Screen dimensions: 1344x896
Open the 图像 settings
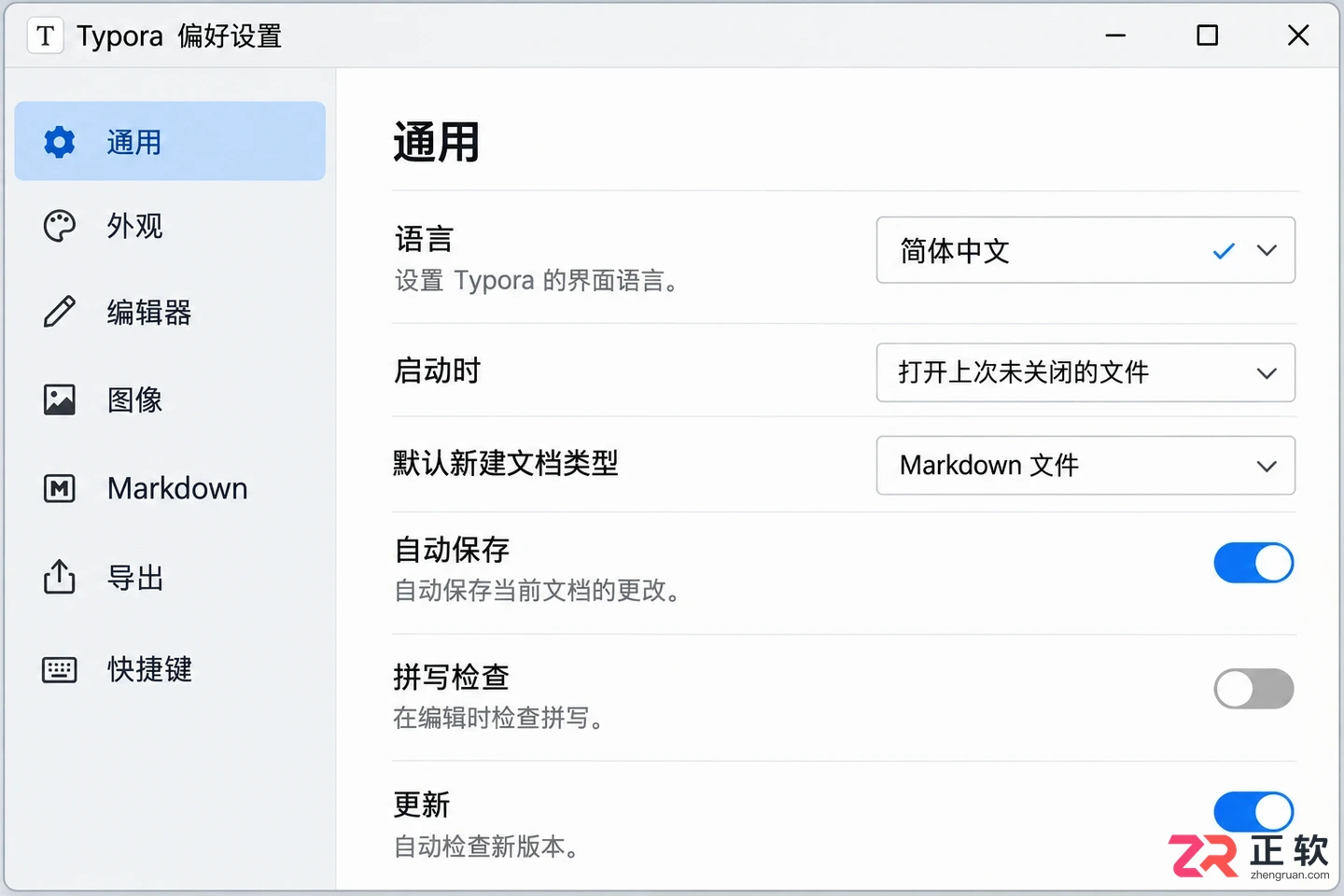pyautogui.click(x=170, y=399)
